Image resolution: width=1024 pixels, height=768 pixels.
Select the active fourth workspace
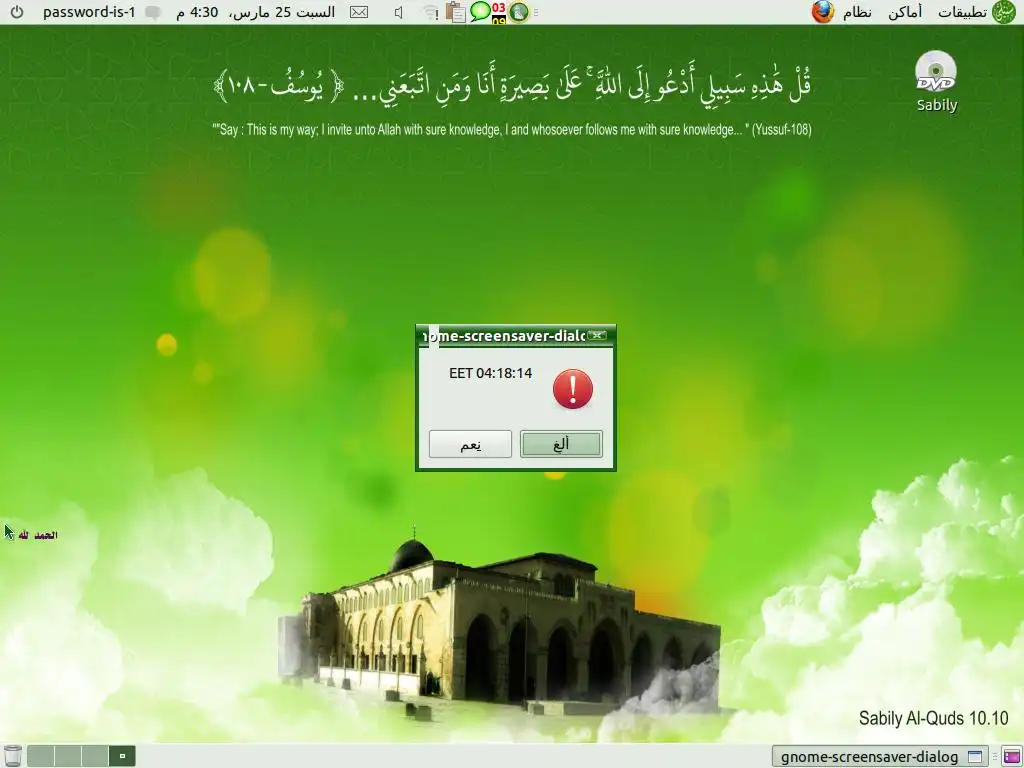[121, 756]
